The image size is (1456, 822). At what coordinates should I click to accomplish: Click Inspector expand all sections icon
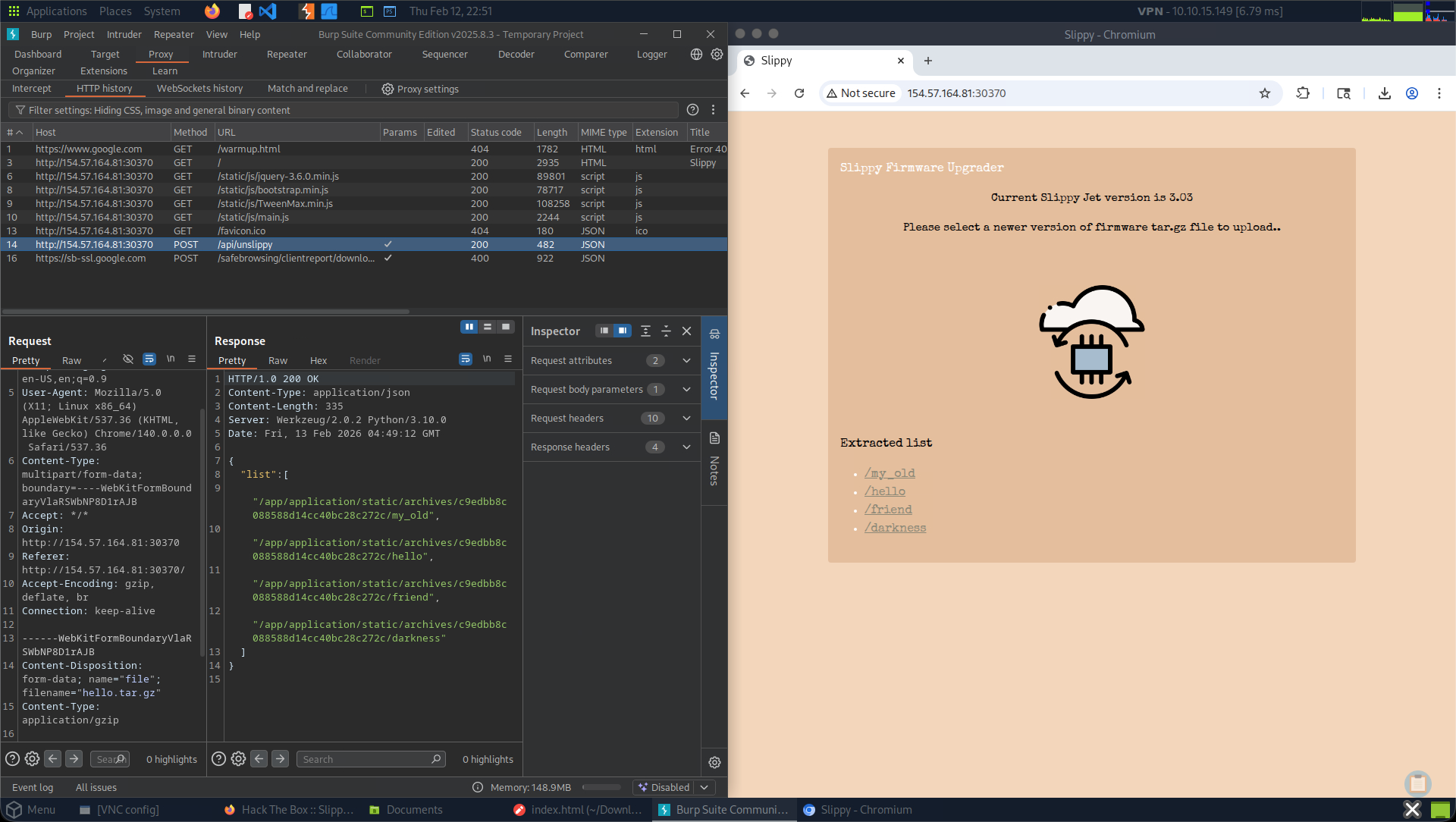[x=645, y=331]
